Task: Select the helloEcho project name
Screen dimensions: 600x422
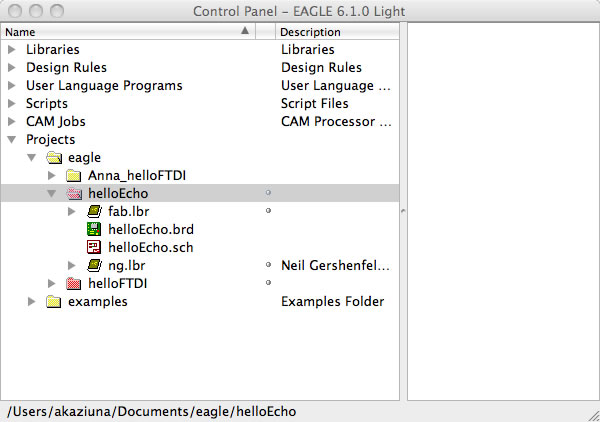Action: coord(118,194)
